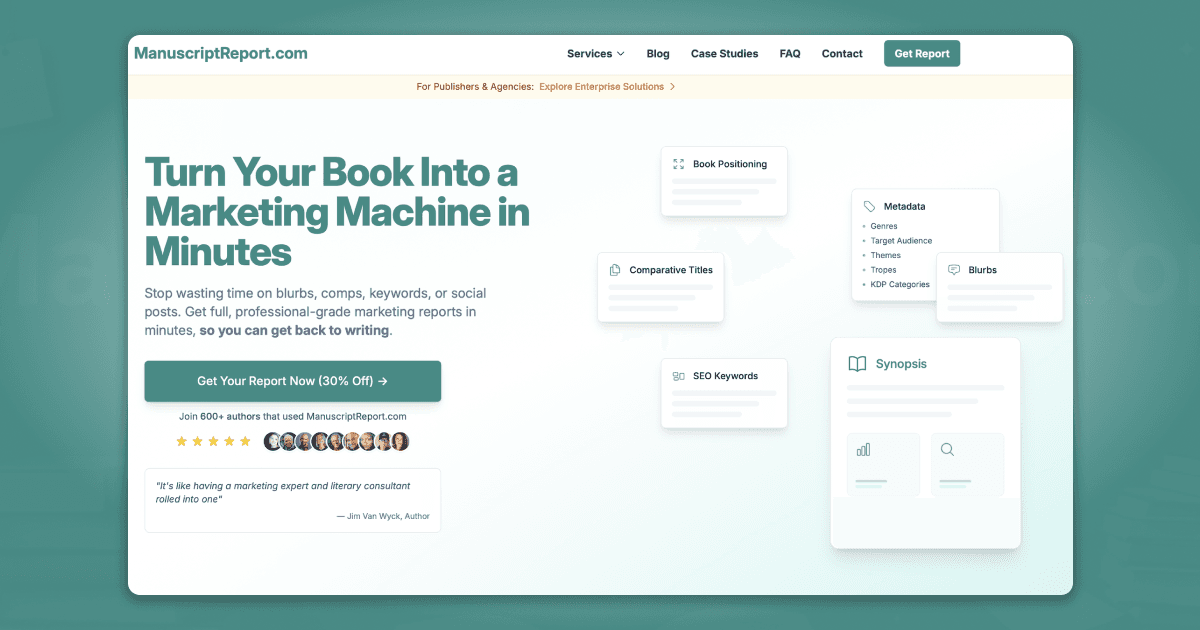Click 'For Publishers & Agencies:' text
This screenshot has height=630, width=1200.
(475, 87)
